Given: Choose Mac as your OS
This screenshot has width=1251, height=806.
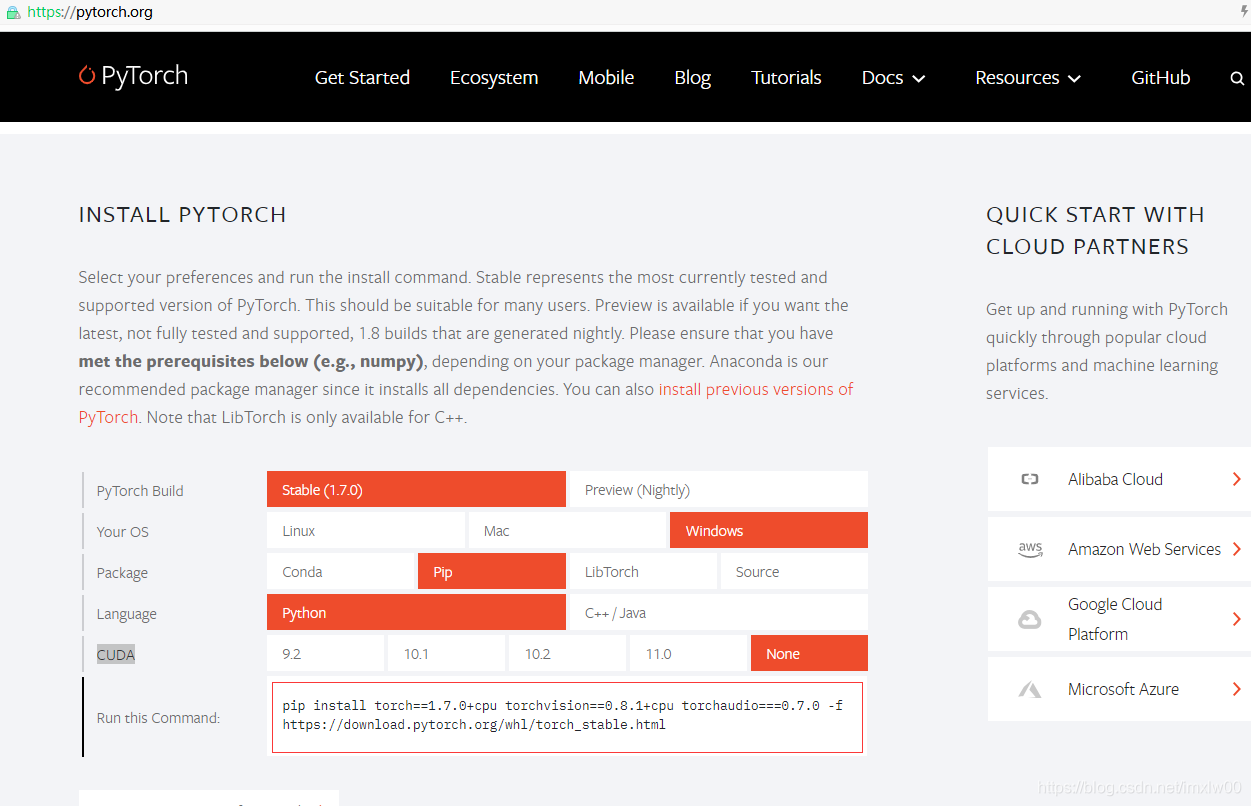Looking at the screenshot, I should 567,531.
